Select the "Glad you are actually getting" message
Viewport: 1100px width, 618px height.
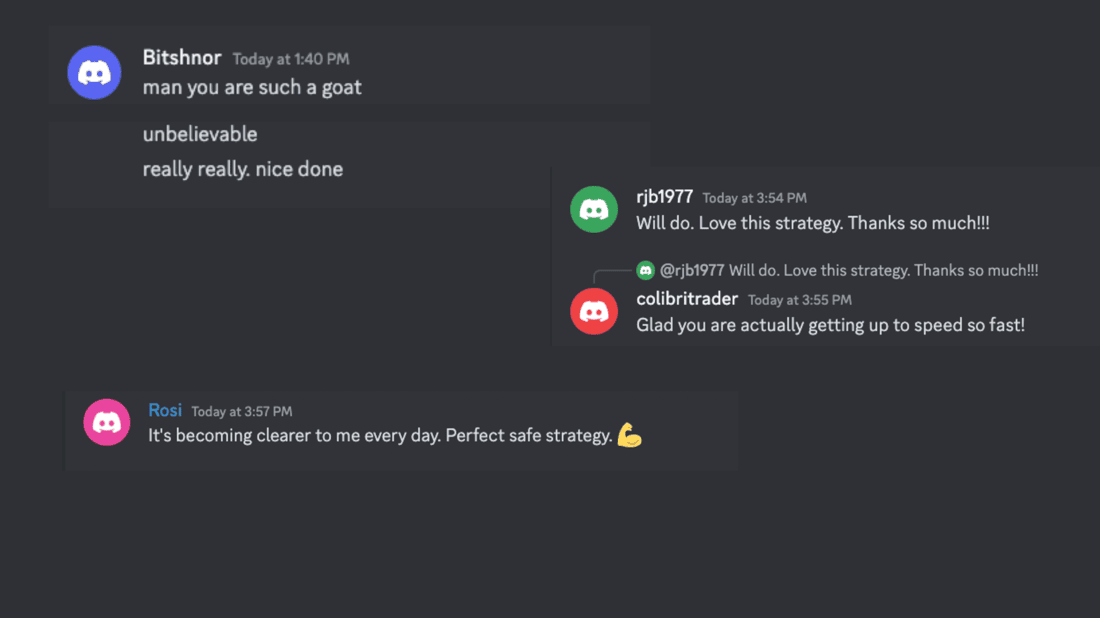pyautogui.click(x=830, y=325)
